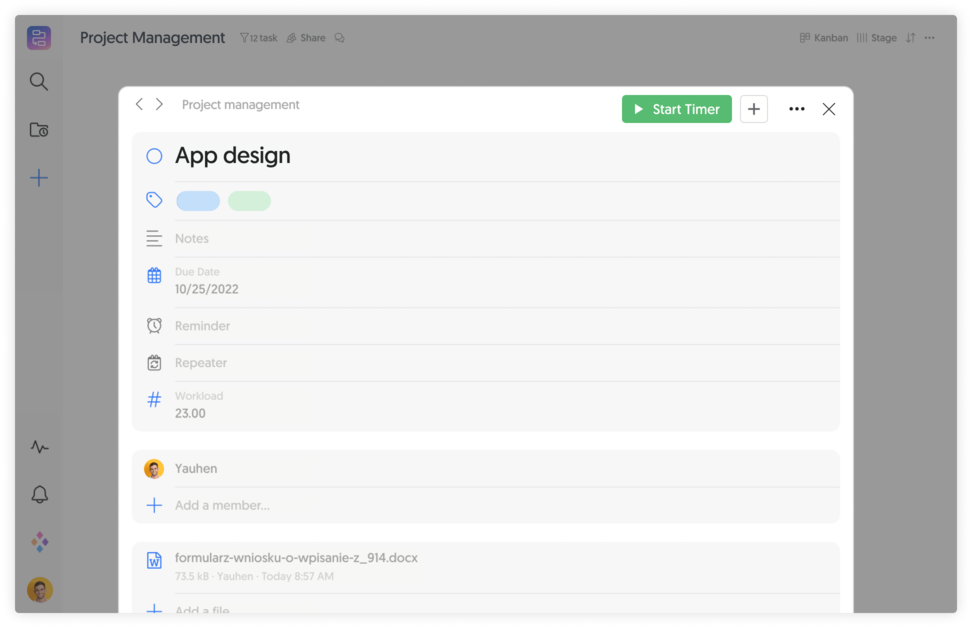Open notifications via the bell icon
Viewport: 972px width, 628px height.
[x=38, y=494]
